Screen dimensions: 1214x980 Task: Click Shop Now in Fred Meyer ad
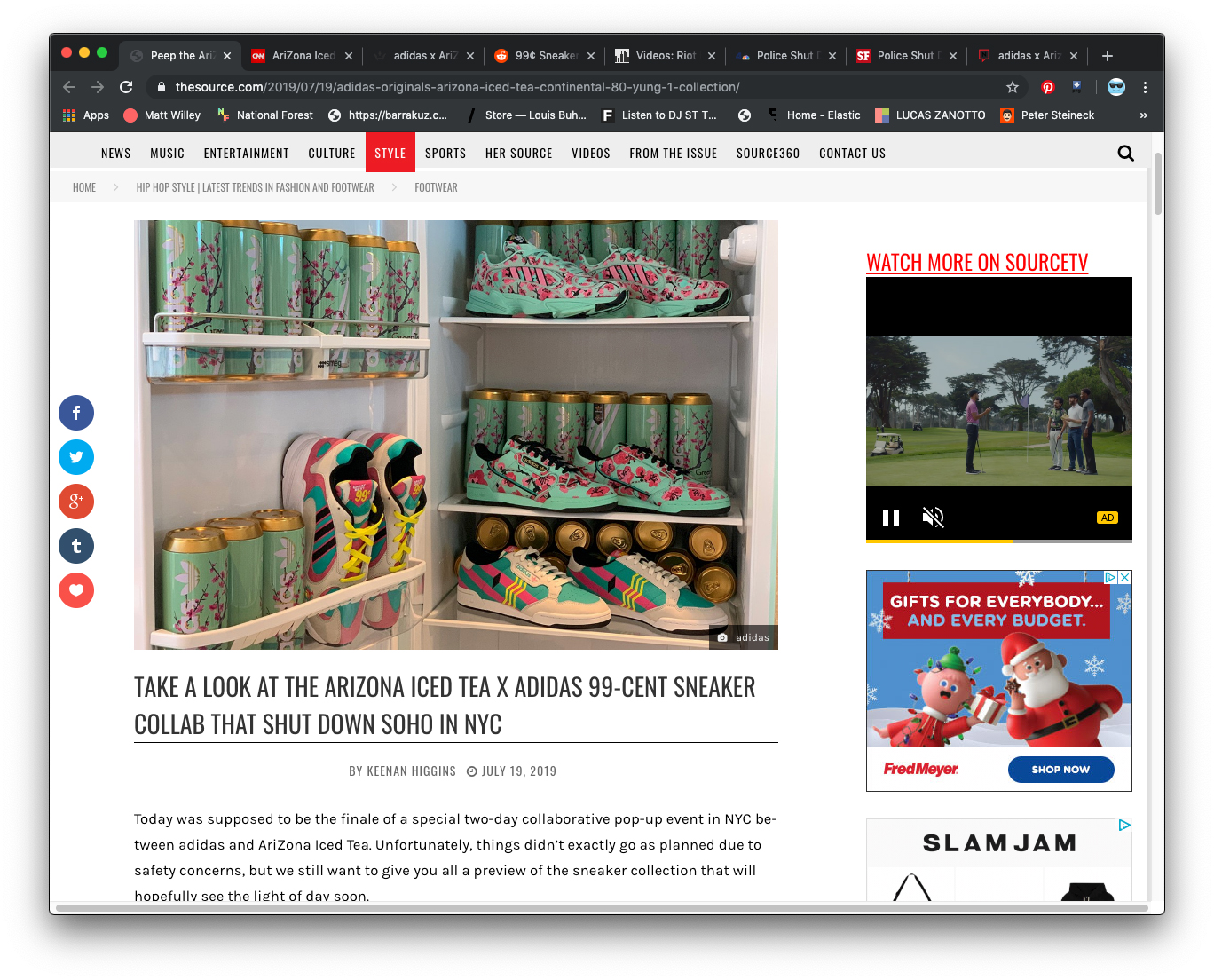click(1060, 770)
